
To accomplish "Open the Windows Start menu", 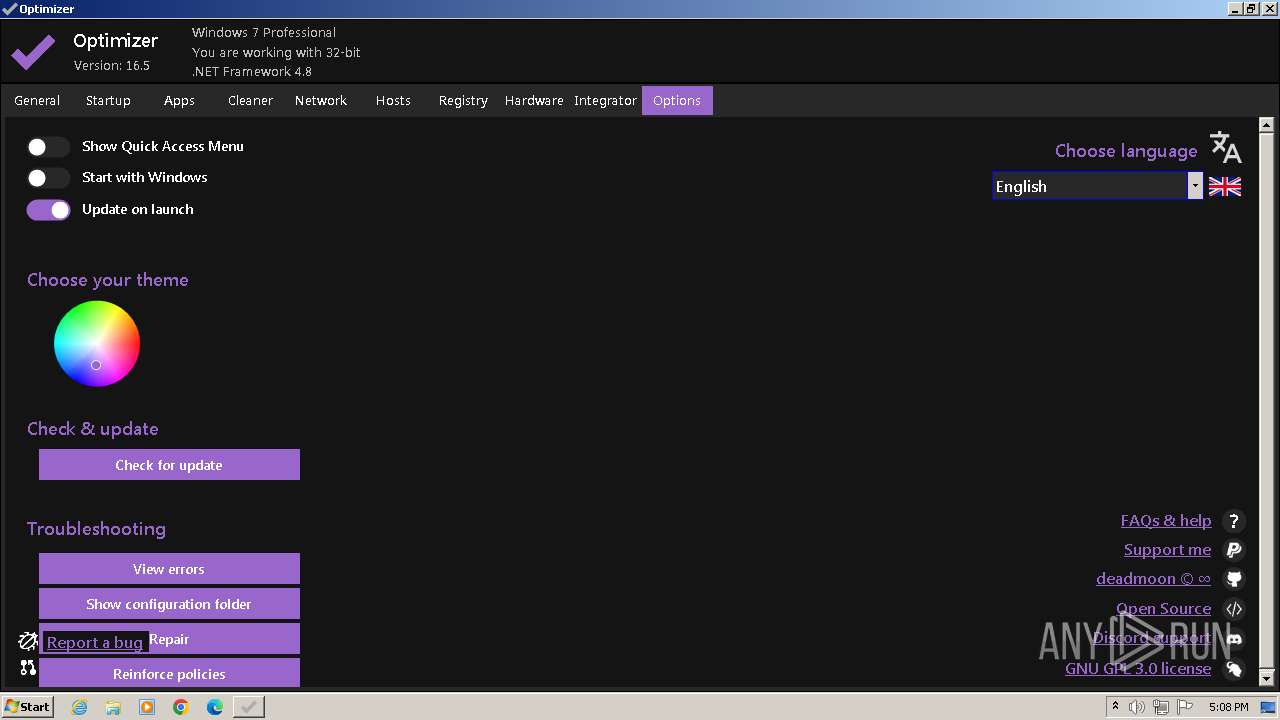I will (x=28, y=707).
